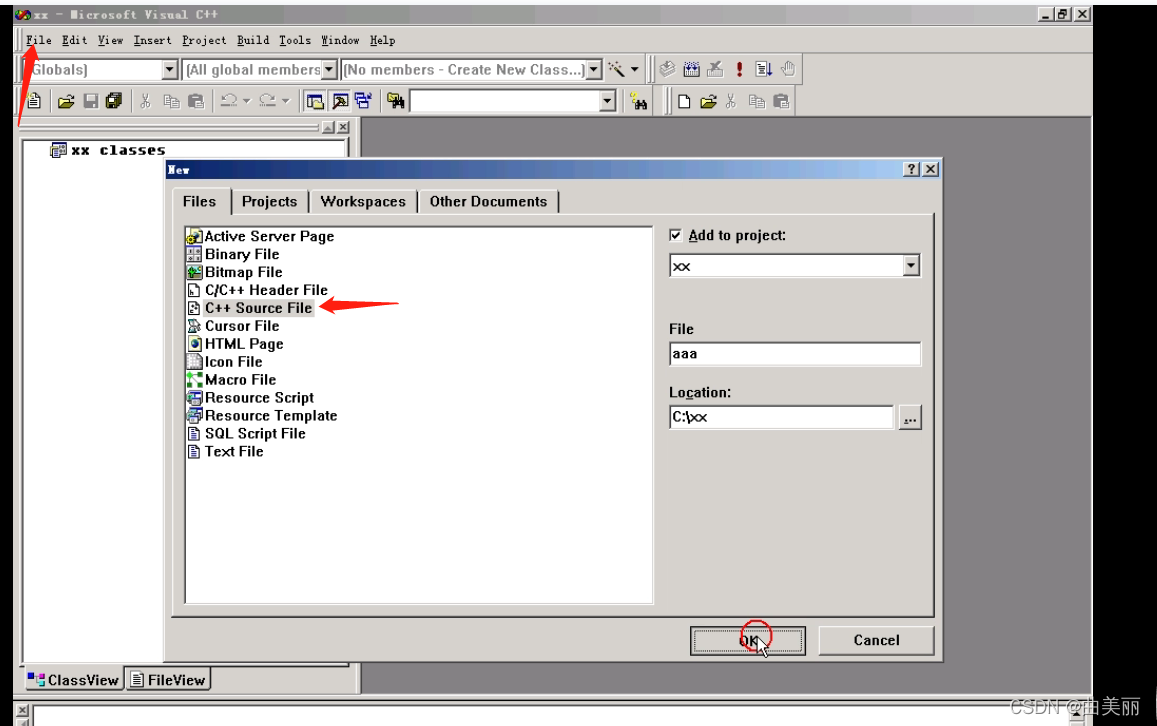Click the Cut scissors icon next to Save All
This screenshot has height=726, width=1157.
coord(145,101)
